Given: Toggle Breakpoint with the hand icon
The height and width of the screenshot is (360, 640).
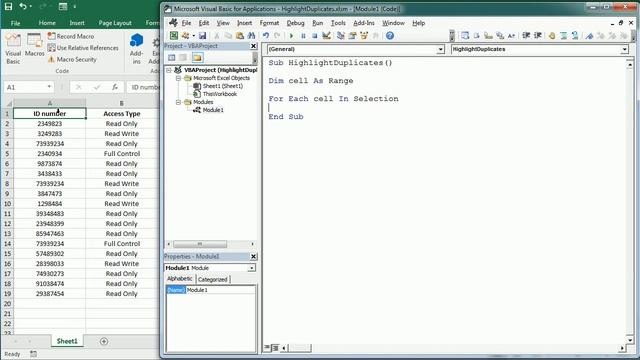Looking at the screenshot, I should pyautogui.click(x=552, y=36).
